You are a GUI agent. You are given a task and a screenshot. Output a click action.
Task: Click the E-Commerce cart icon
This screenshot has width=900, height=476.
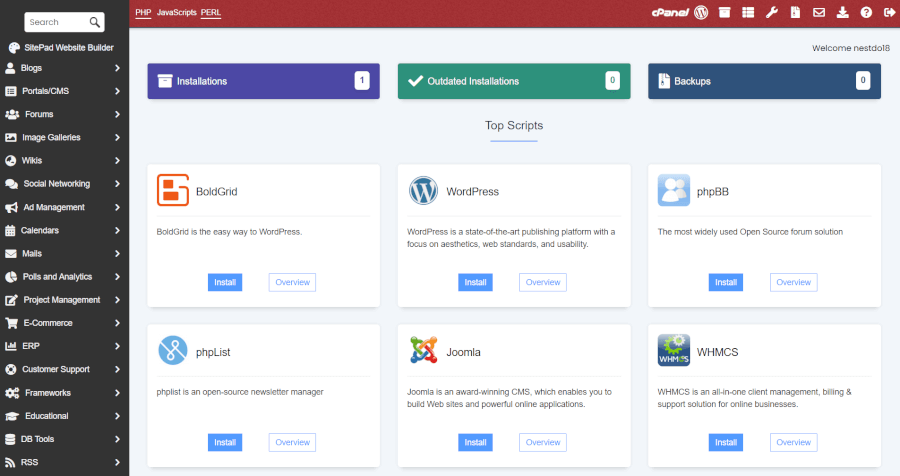11,323
